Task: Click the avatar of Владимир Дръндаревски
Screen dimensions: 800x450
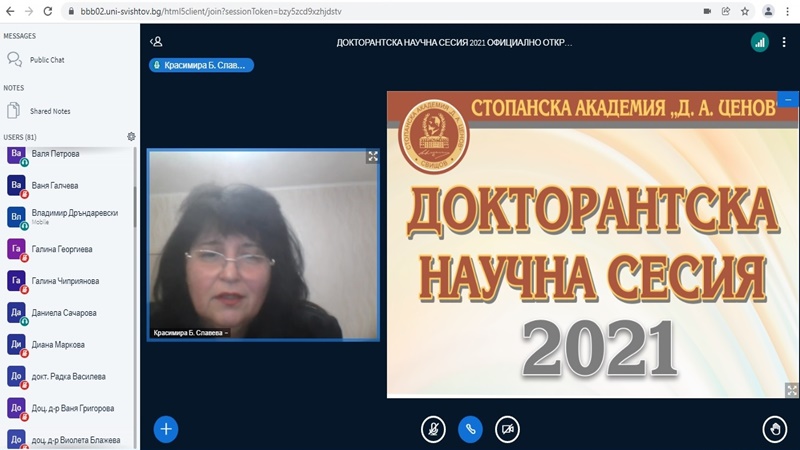Action: coord(16,217)
